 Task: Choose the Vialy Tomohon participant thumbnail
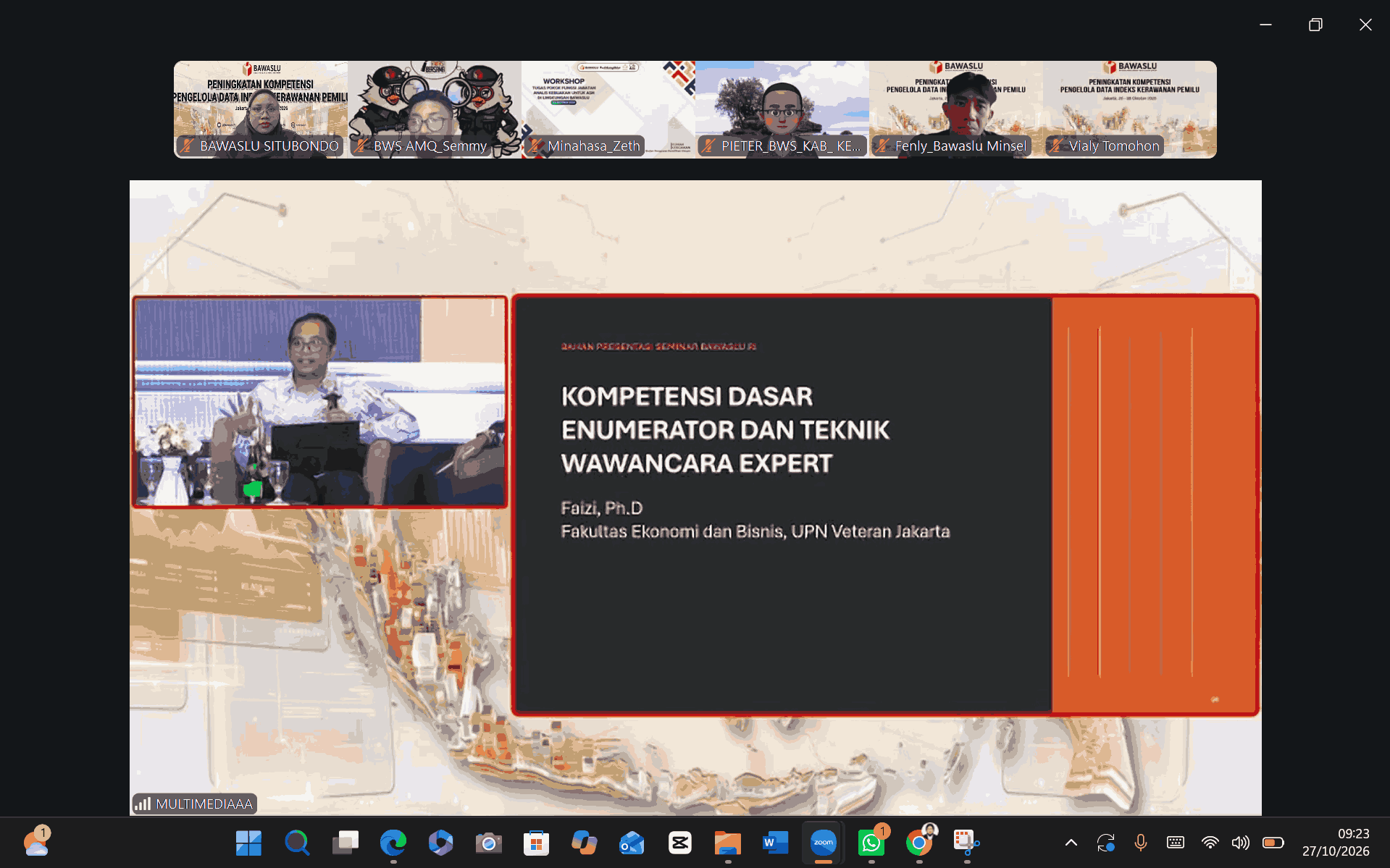1130,109
